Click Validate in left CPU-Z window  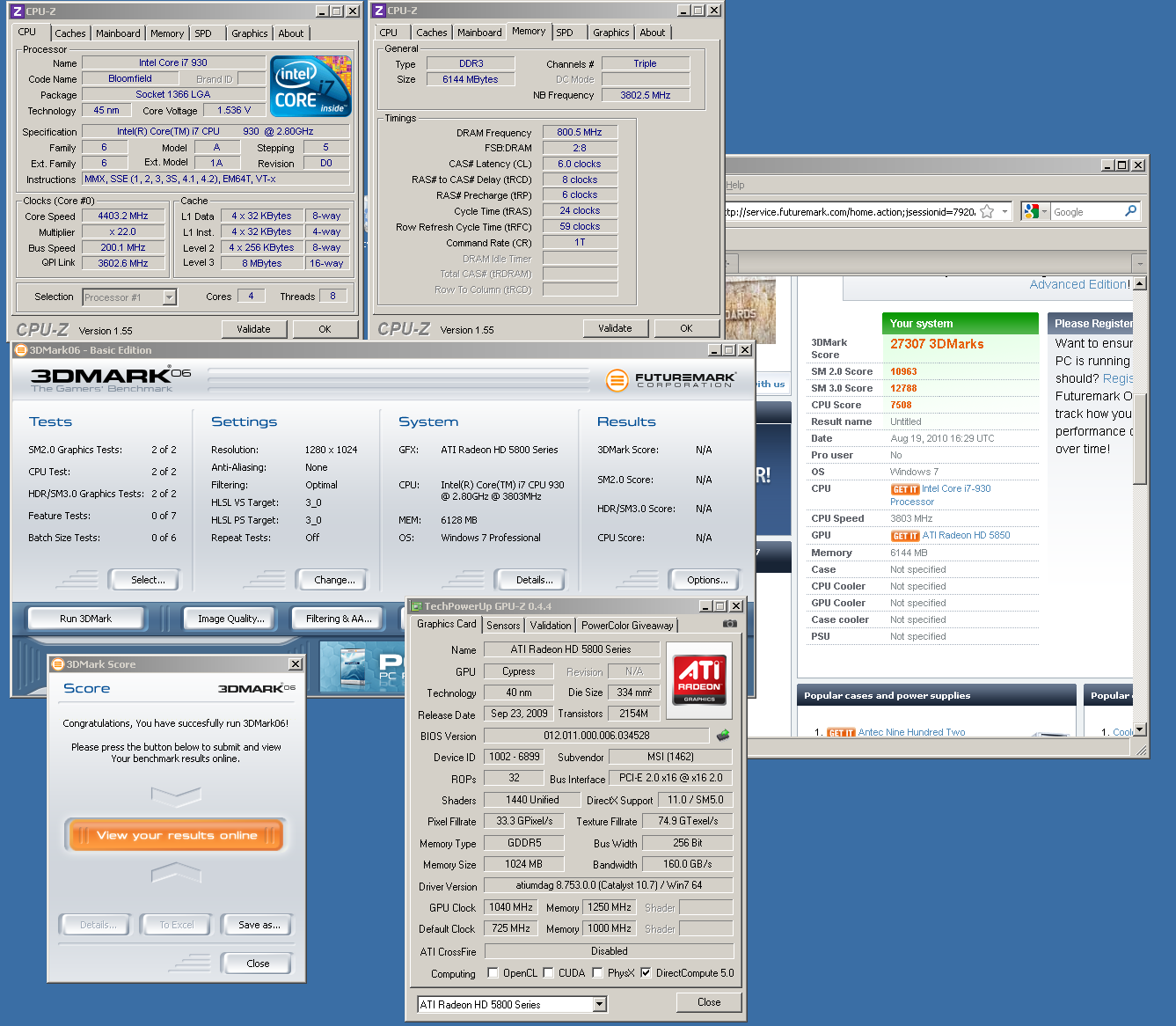253,329
